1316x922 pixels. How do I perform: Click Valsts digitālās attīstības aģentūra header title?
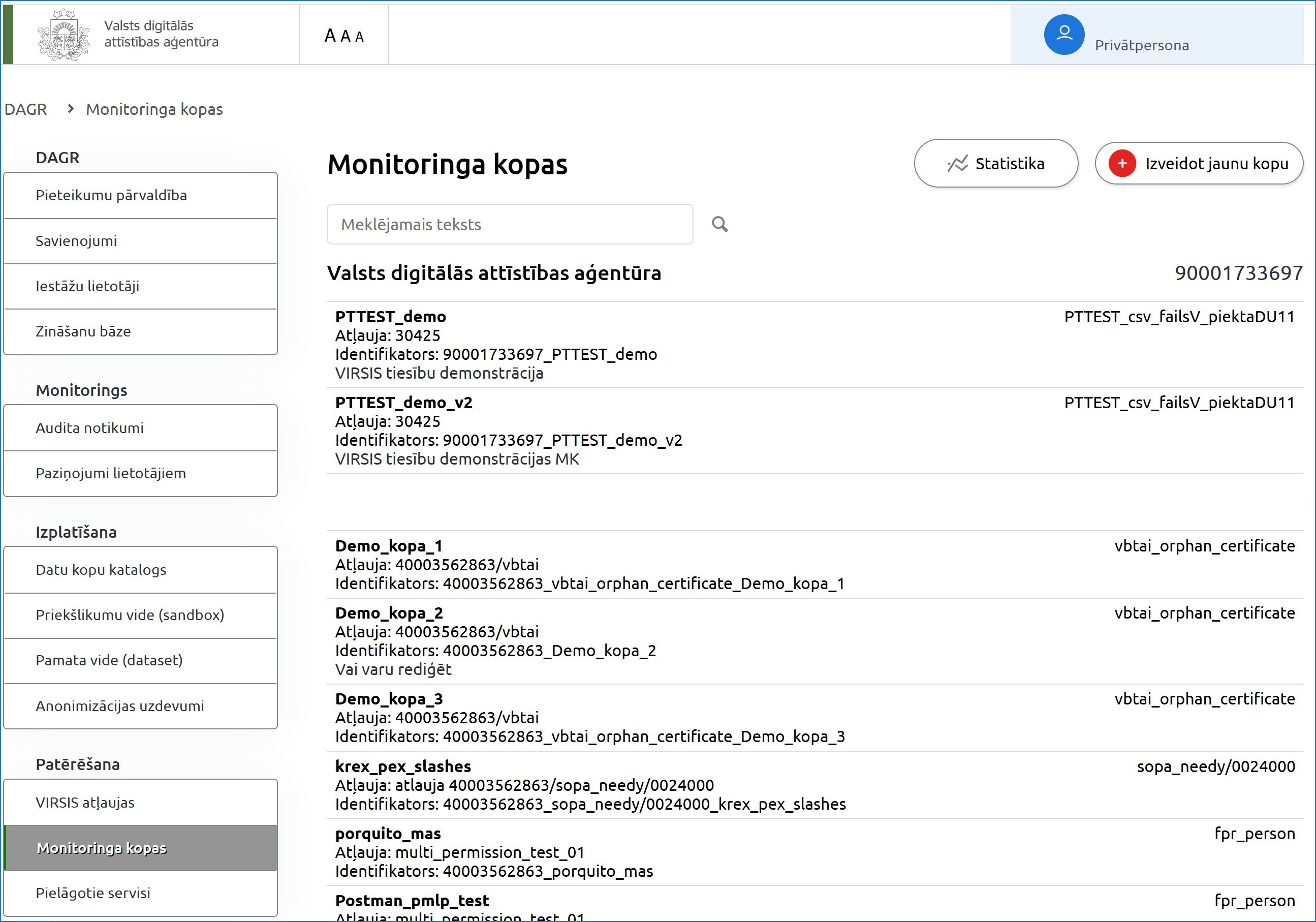161,34
